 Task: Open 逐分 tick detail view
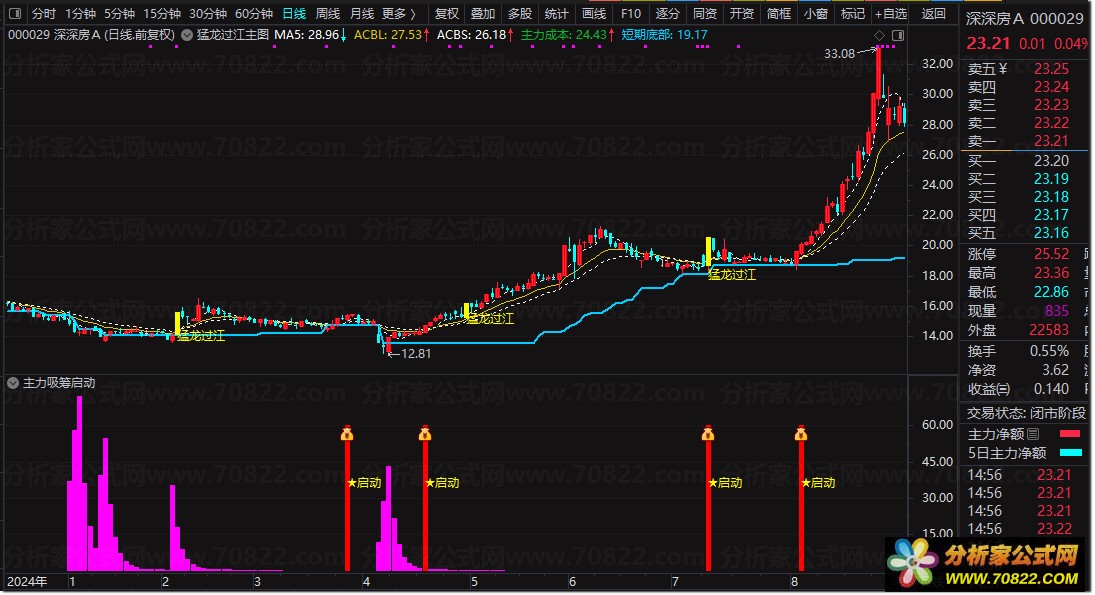pyautogui.click(x=668, y=13)
